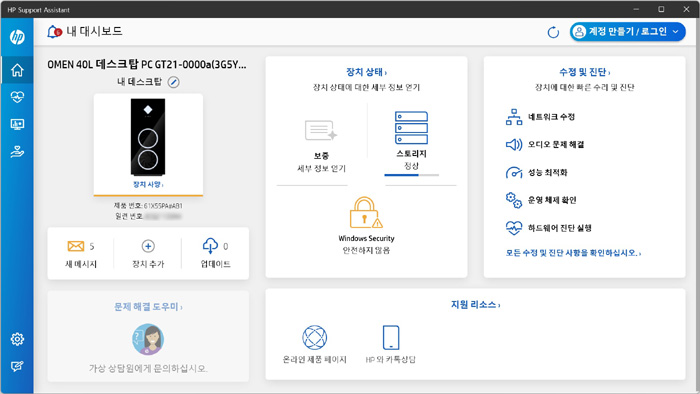
Task: Refresh the dashboard with circular arrow
Action: (553, 32)
